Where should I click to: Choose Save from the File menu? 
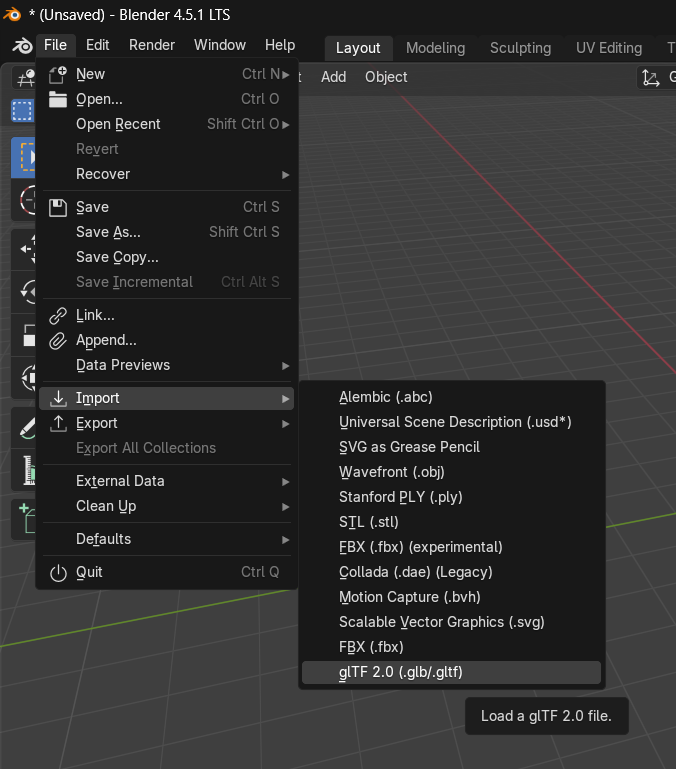tap(167, 207)
